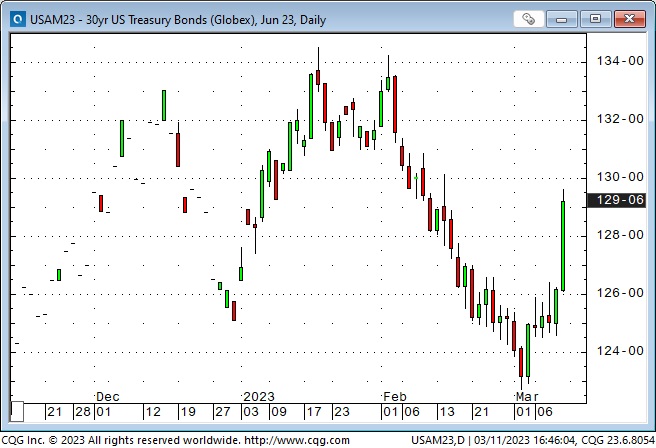
Task: Click the 124-00 price axis label
Action: [620, 351]
